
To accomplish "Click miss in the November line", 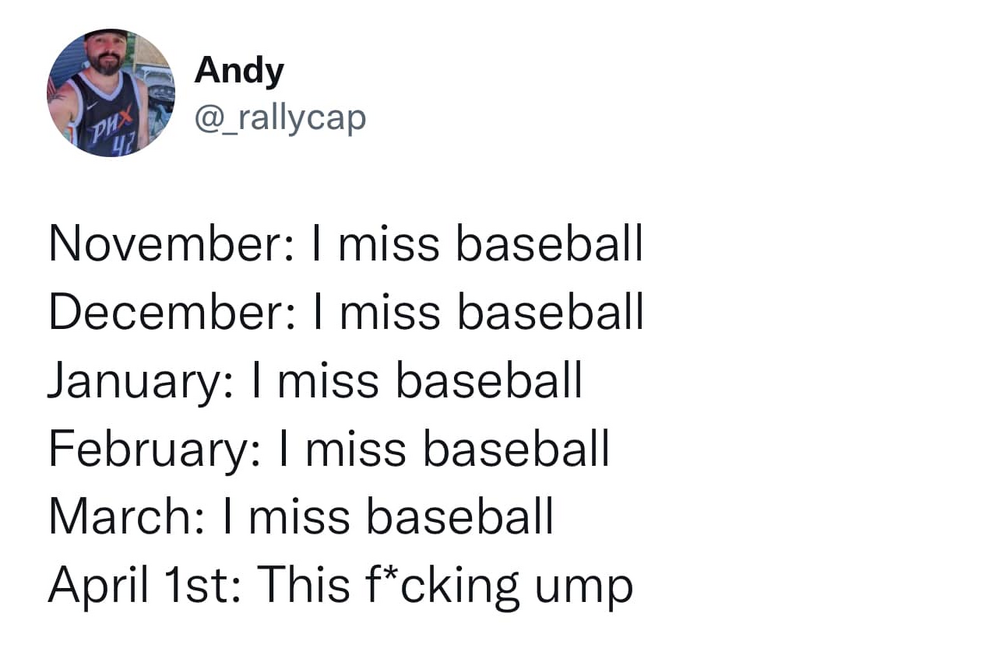I will click(388, 245).
